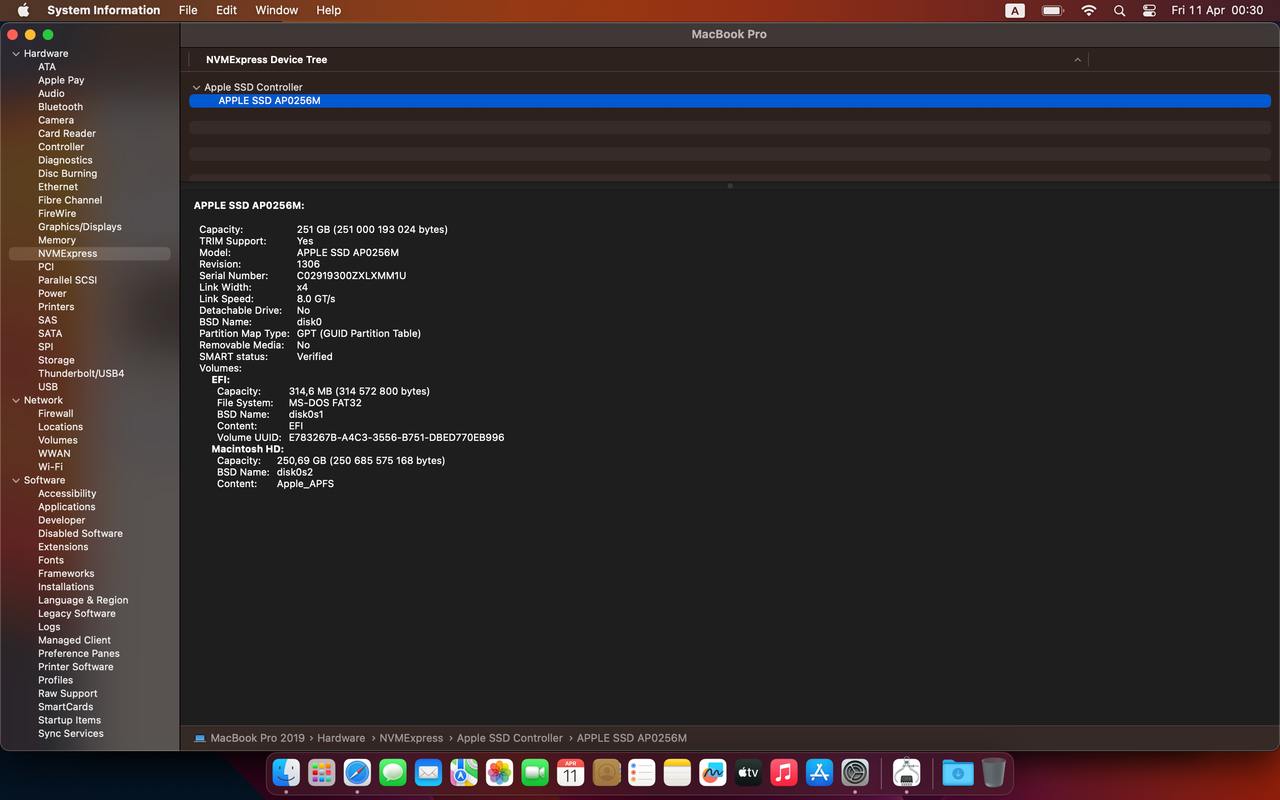Open the Messages app icon
Screen dimensions: 1280x800
tap(393, 772)
